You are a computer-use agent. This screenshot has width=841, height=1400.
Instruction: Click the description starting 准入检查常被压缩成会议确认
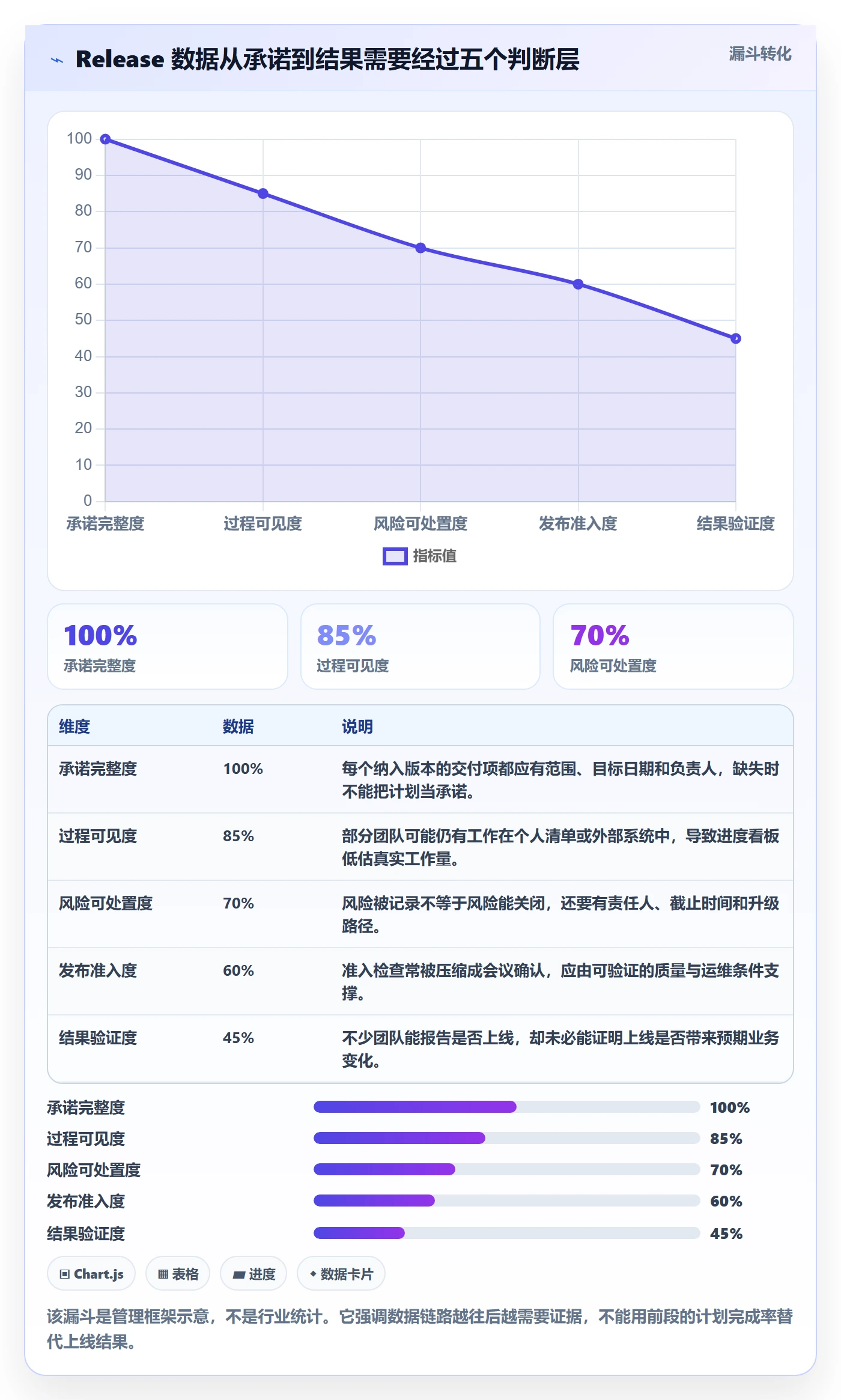click(x=560, y=982)
